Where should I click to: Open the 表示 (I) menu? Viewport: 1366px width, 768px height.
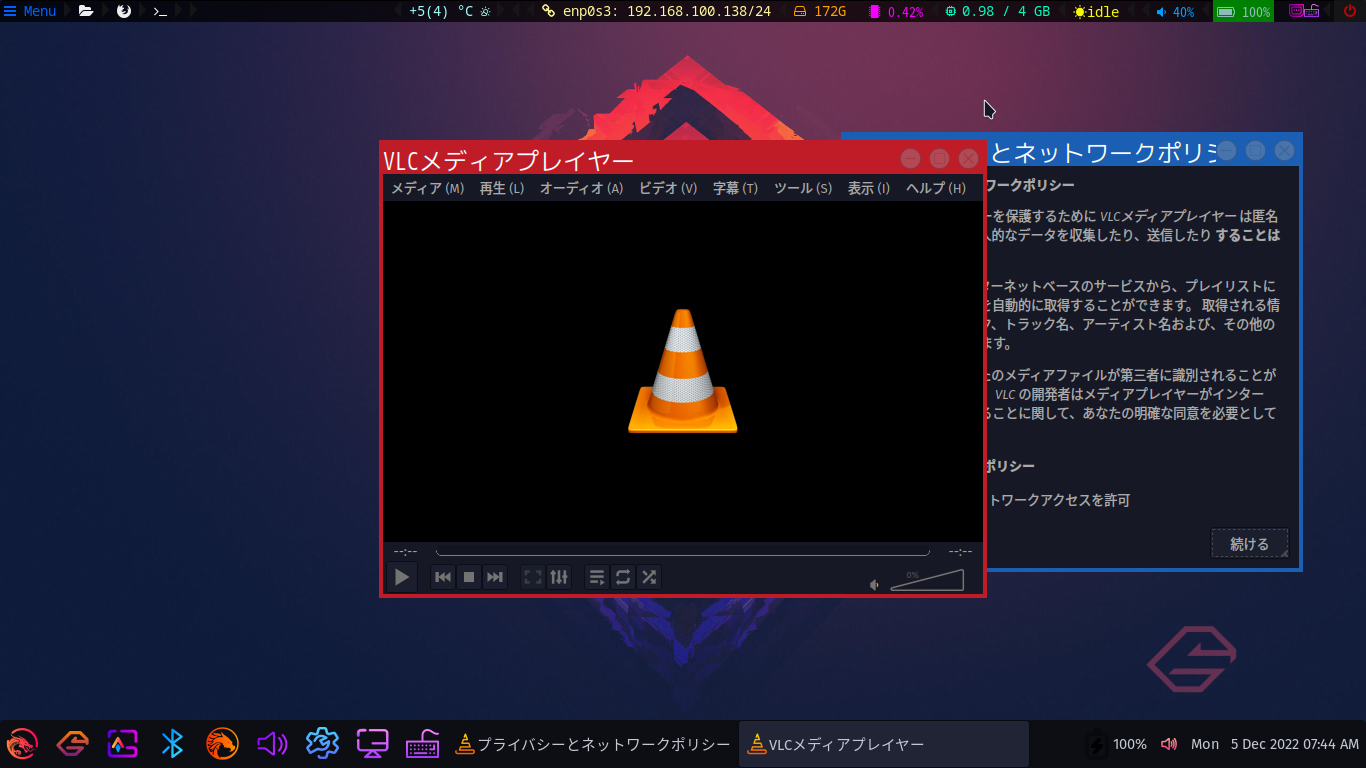[868, 188]
